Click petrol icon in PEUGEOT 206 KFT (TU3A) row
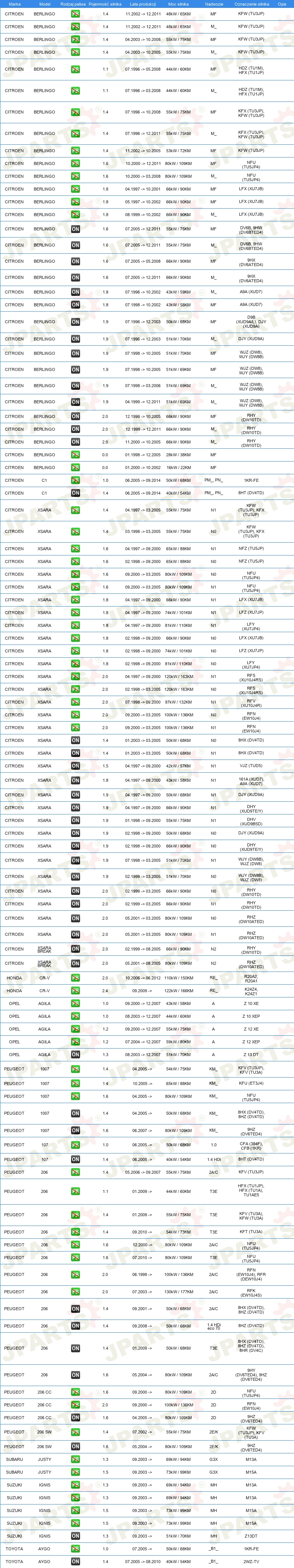The width and height of the screenshot is (294, 1568). (76, 1232)
